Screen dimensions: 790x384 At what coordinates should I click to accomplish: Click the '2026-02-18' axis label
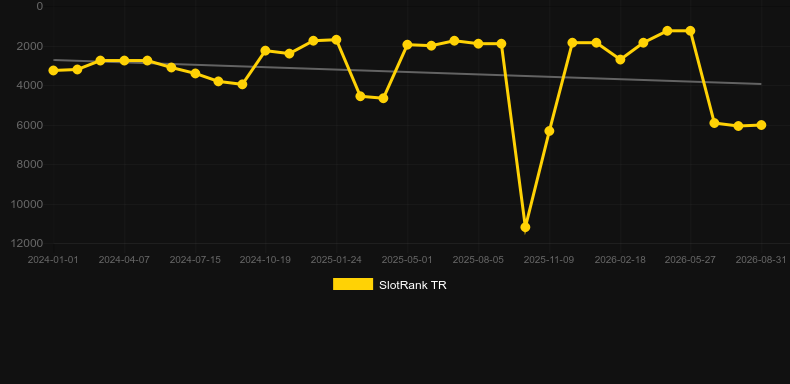click(x=620, y=260)
